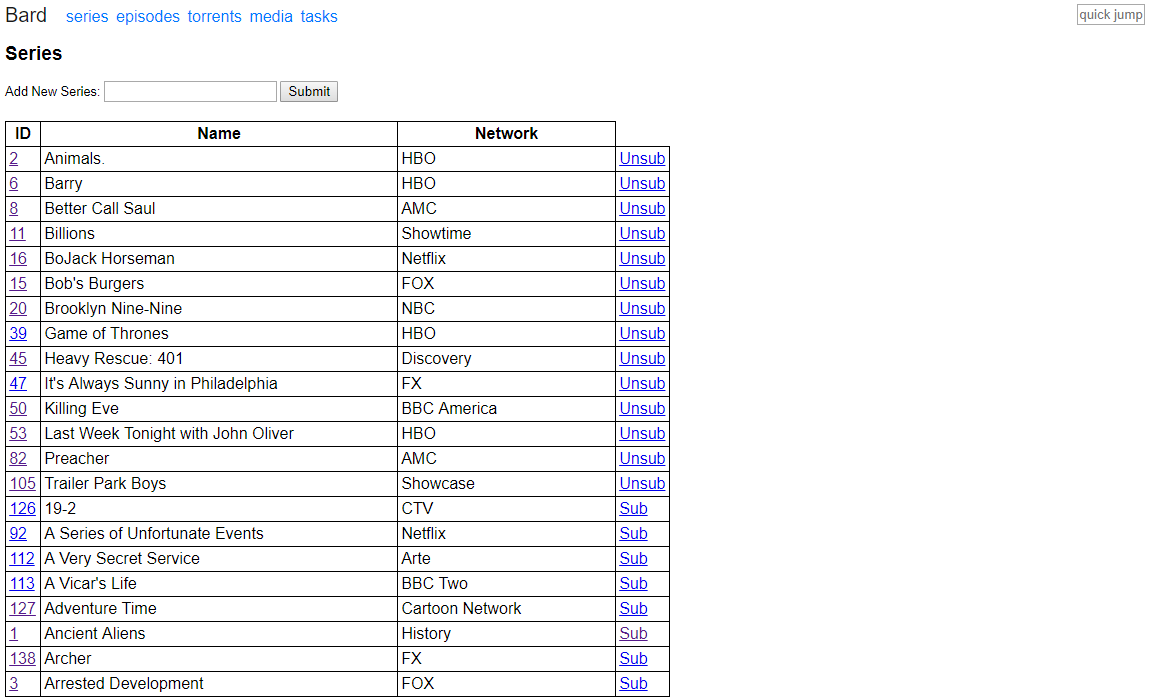Open series ID 113 link
The image size is (1153, 697).
[22, 583]
